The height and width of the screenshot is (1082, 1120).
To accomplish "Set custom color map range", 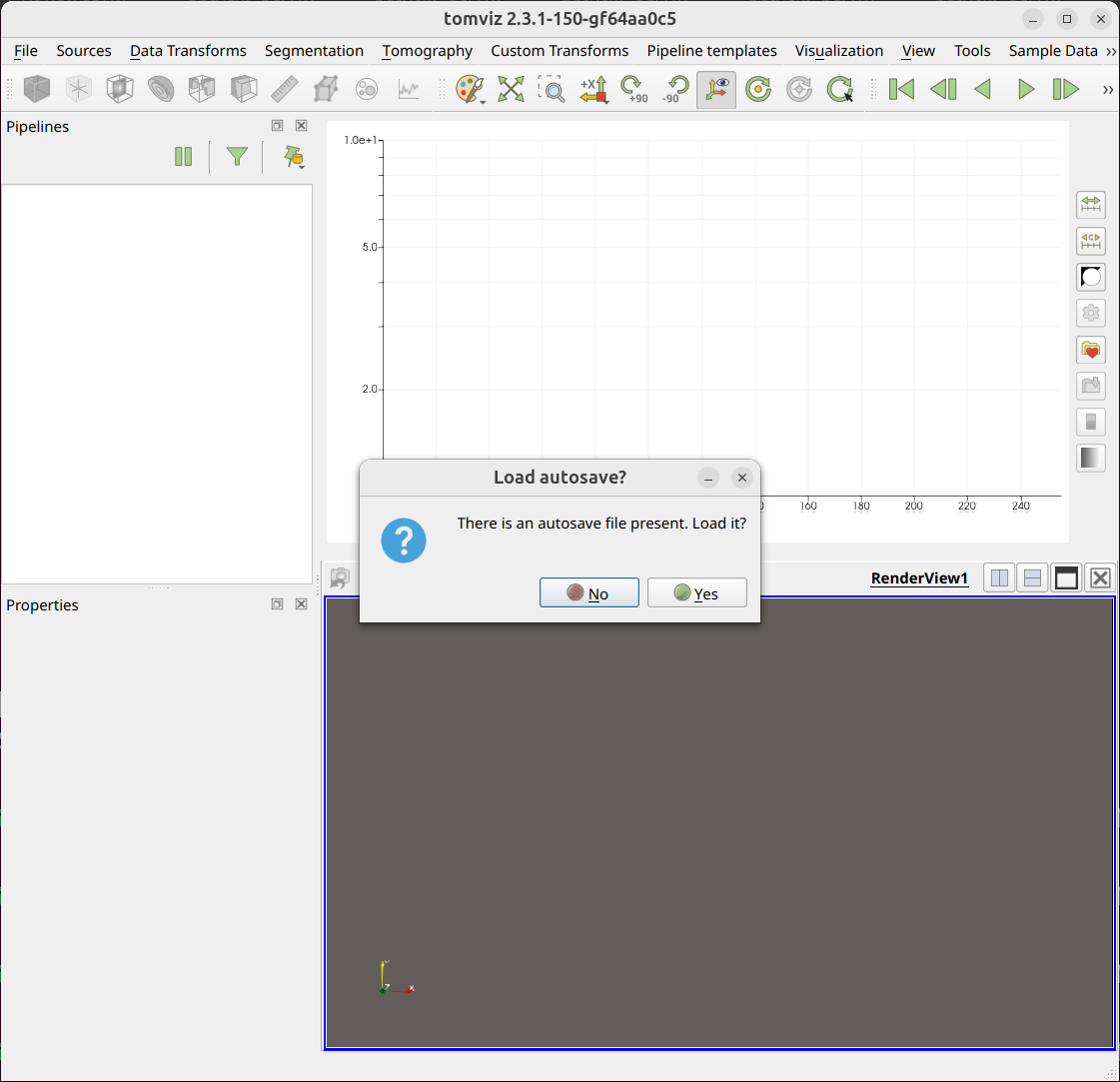I will click(1091, 241).
